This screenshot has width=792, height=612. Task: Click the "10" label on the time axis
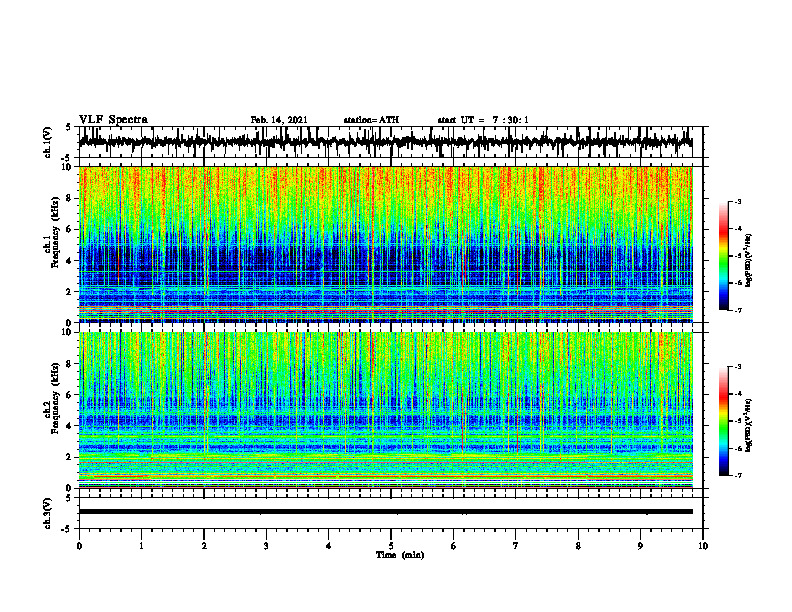click(703, 546)
